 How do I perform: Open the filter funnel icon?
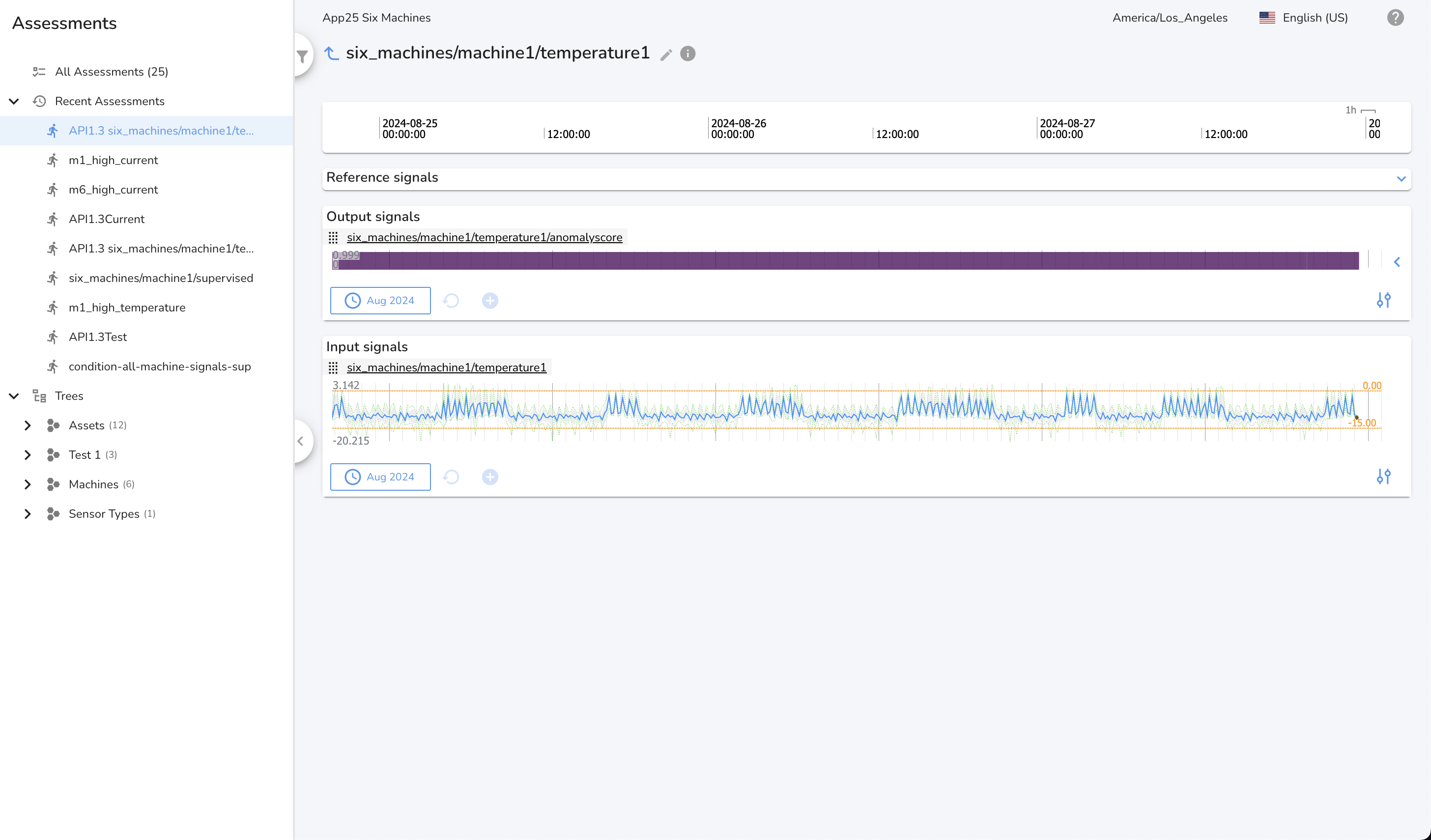302,56
